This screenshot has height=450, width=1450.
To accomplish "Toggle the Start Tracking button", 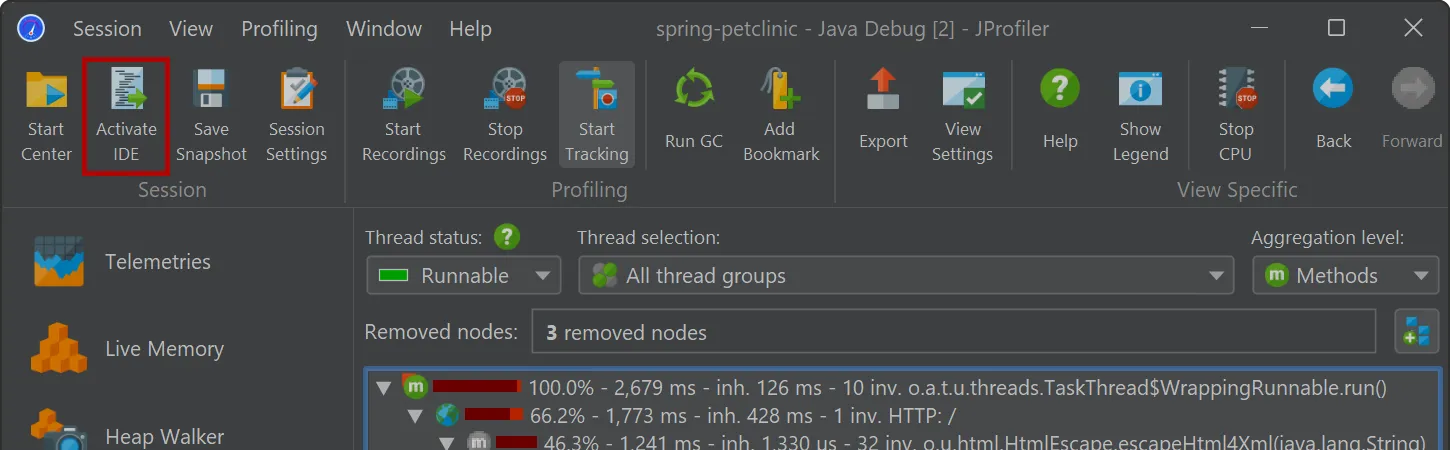I will 597,116.
